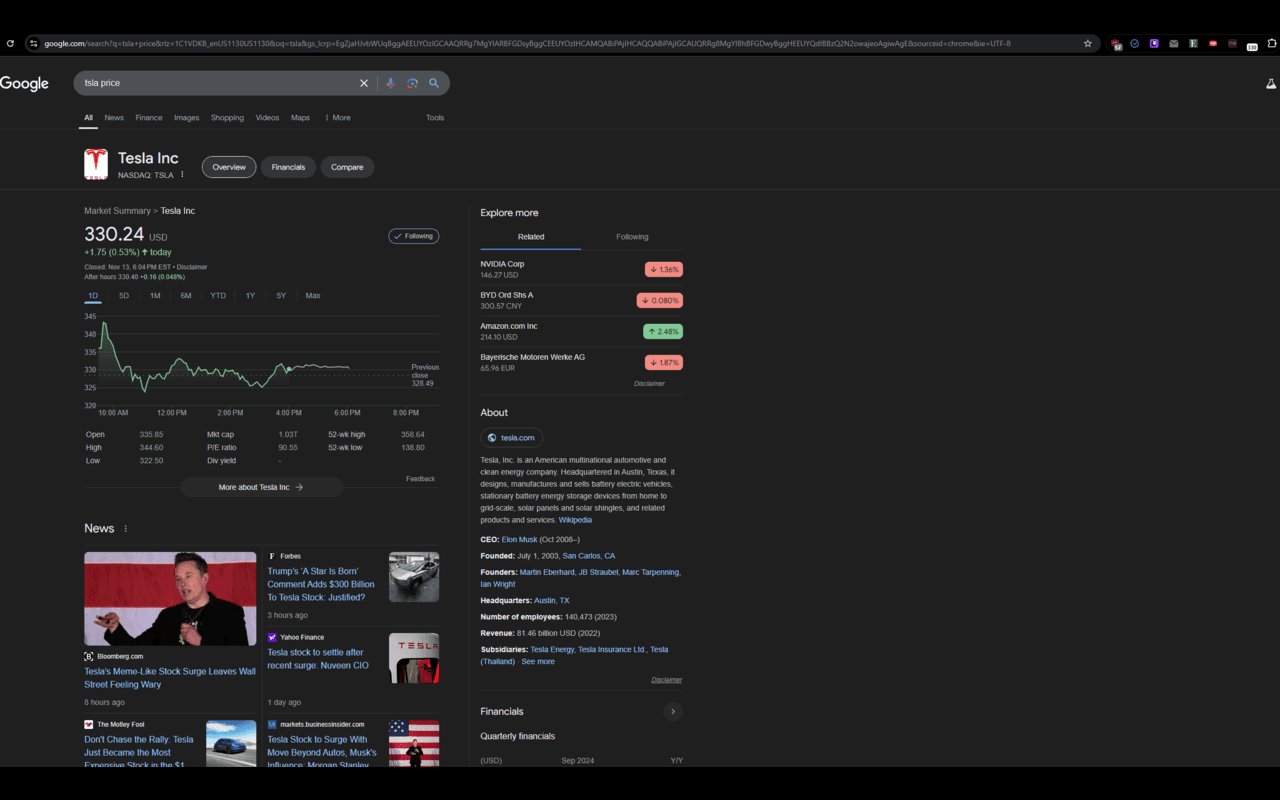Visit the tesla.com website chip
This screenshot has width=1280, height=800.
[511, 438]
